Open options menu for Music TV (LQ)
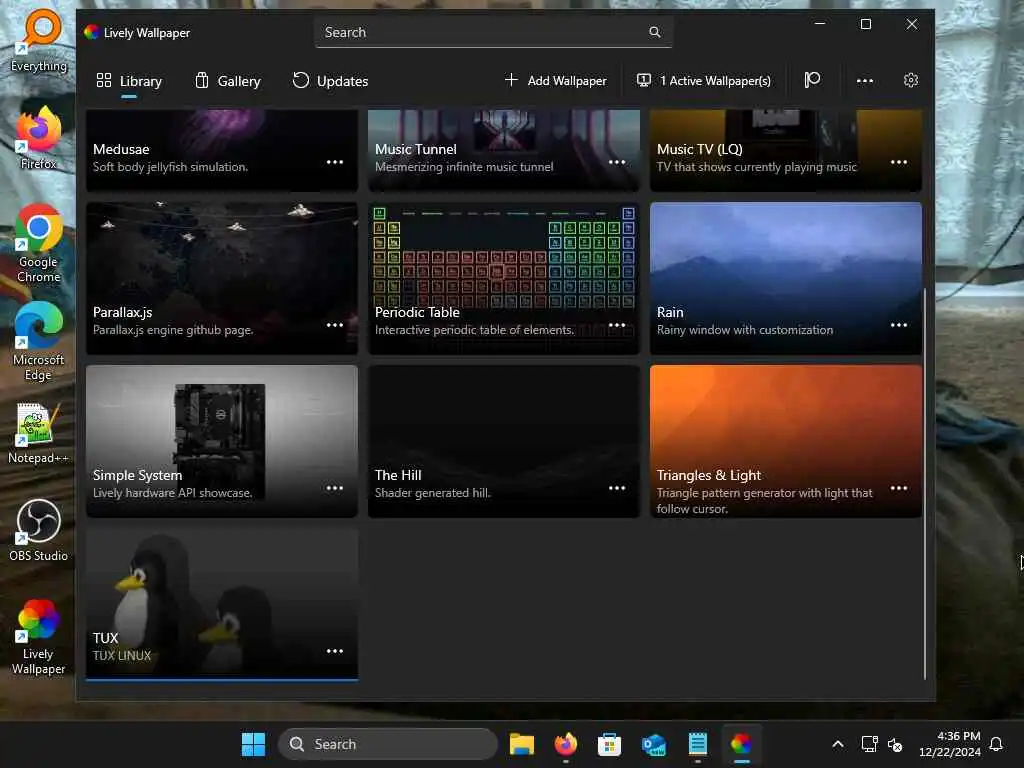Viewport: 1024px width, 768px height. tap(899, 162)
